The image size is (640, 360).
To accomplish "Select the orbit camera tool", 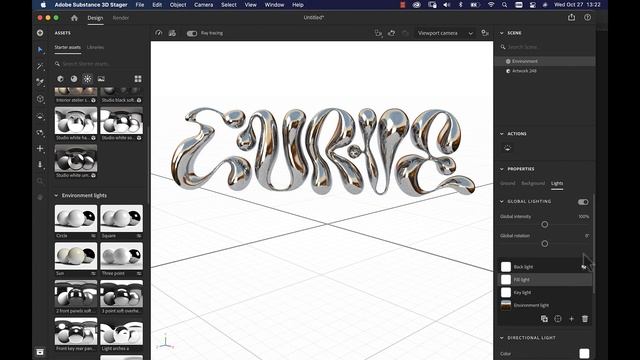I will click(40, 132).
